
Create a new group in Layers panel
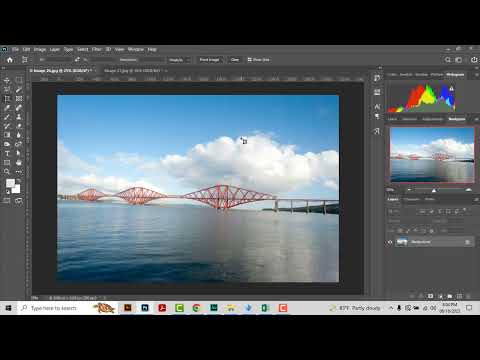coord(450,296)
